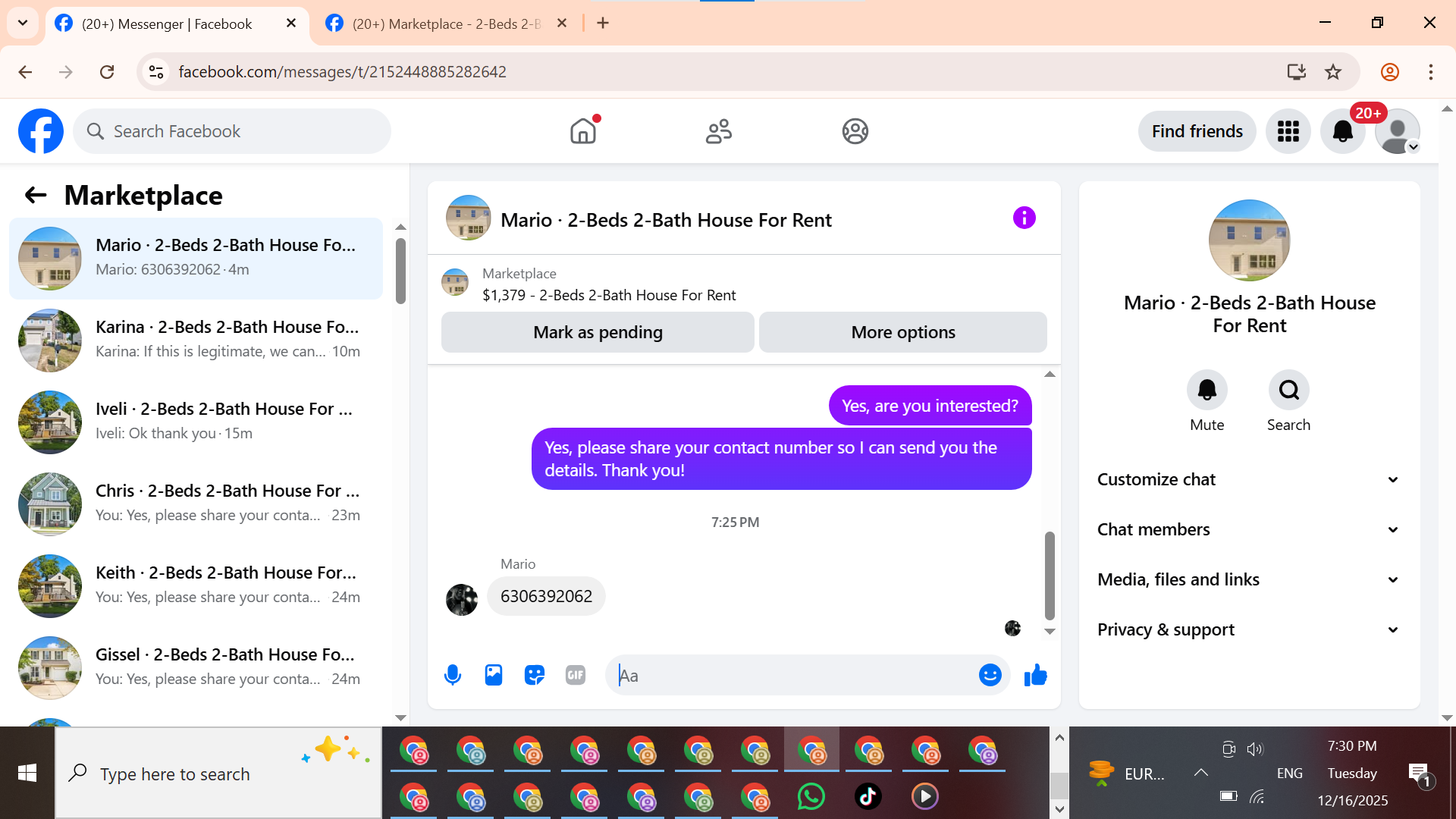
Task: Send a thumbs-up like
Action: pos(1035,675)
